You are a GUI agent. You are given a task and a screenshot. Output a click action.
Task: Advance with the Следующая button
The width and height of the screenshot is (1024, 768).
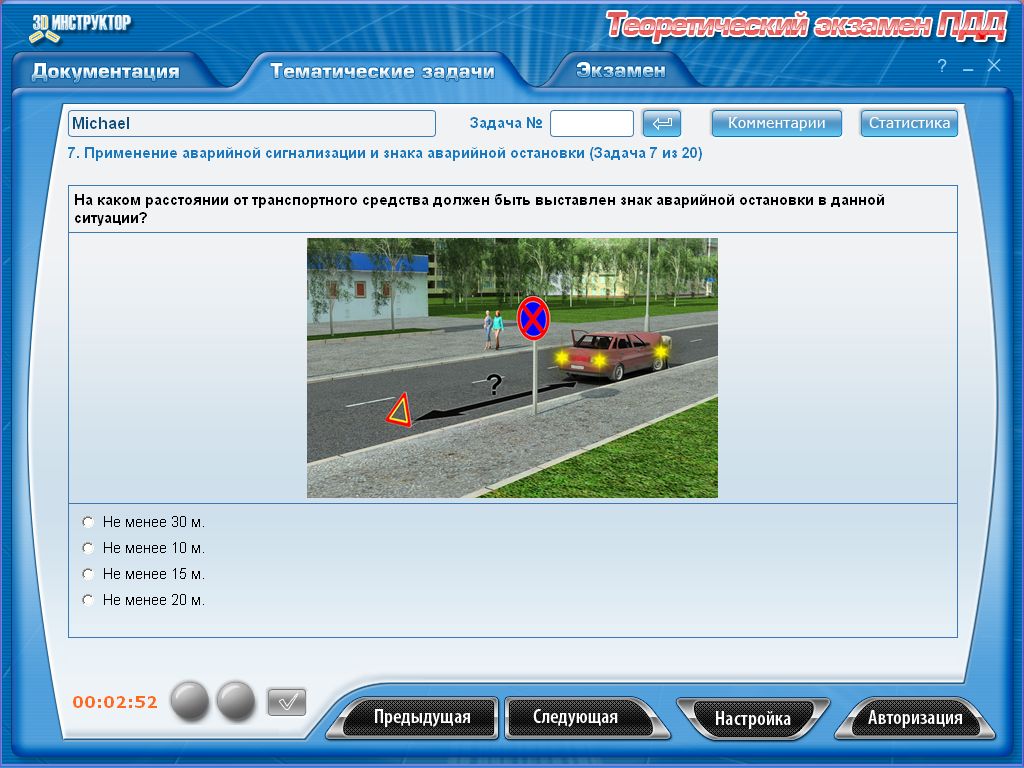575,717
